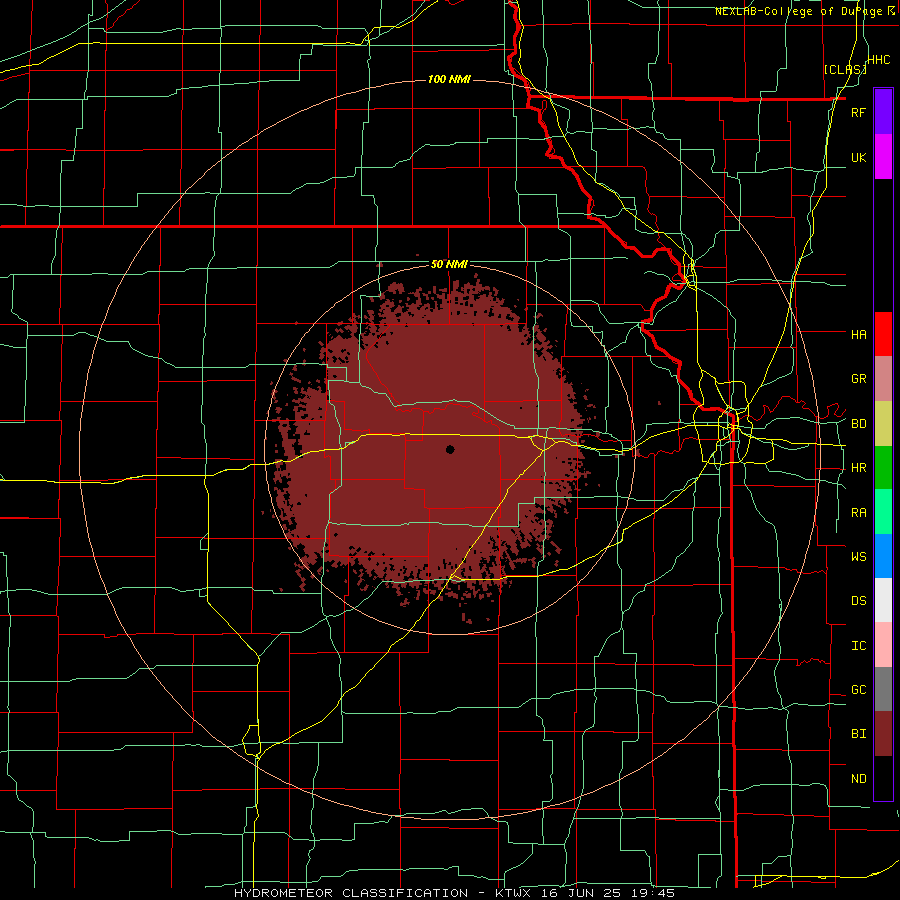The width and height of the screenshot is (900, 900).
Task: Click the "HHC" product label
Action: [x=879, y=60]
